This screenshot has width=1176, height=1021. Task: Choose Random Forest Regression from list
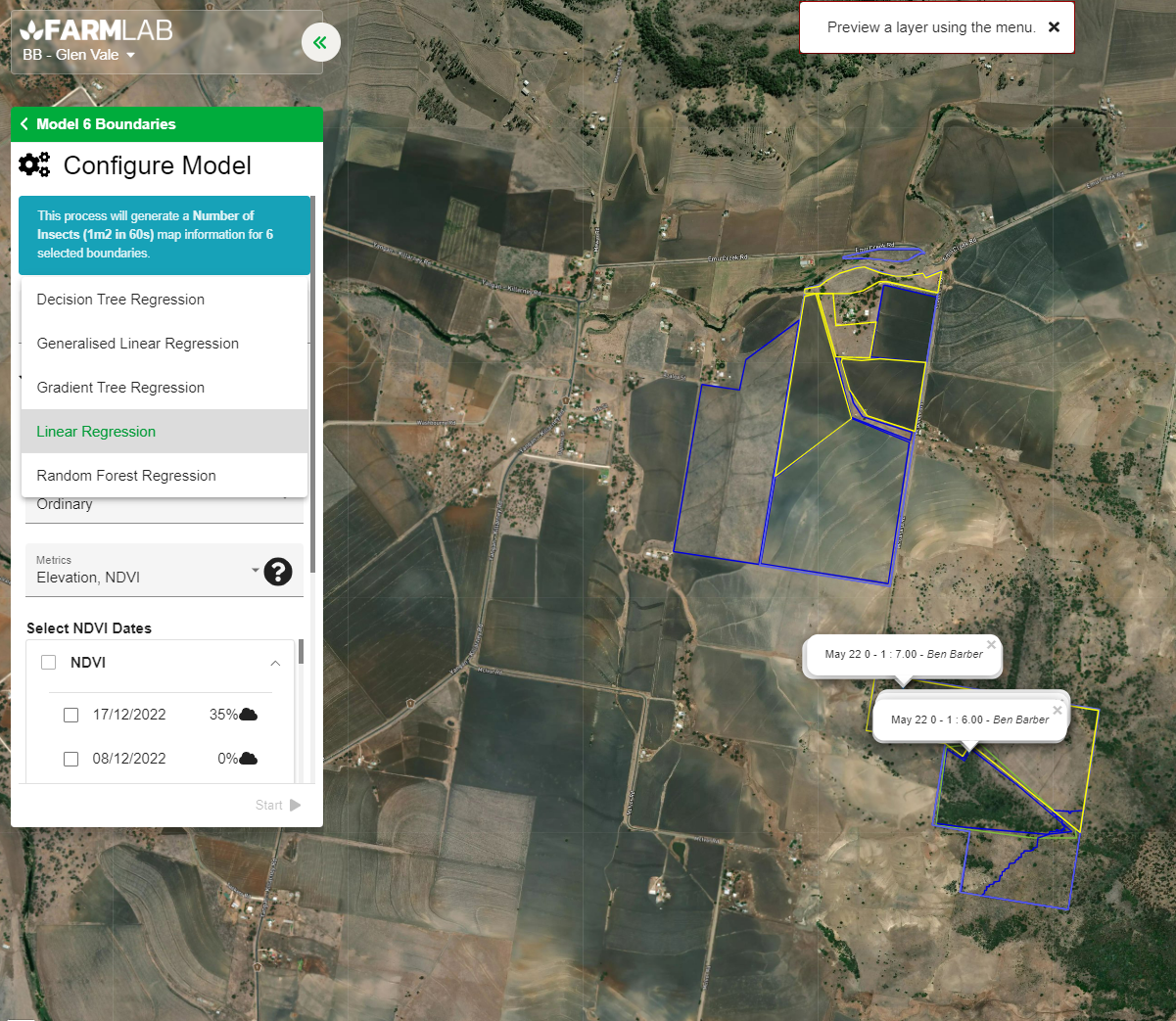[x=126, y=476]
